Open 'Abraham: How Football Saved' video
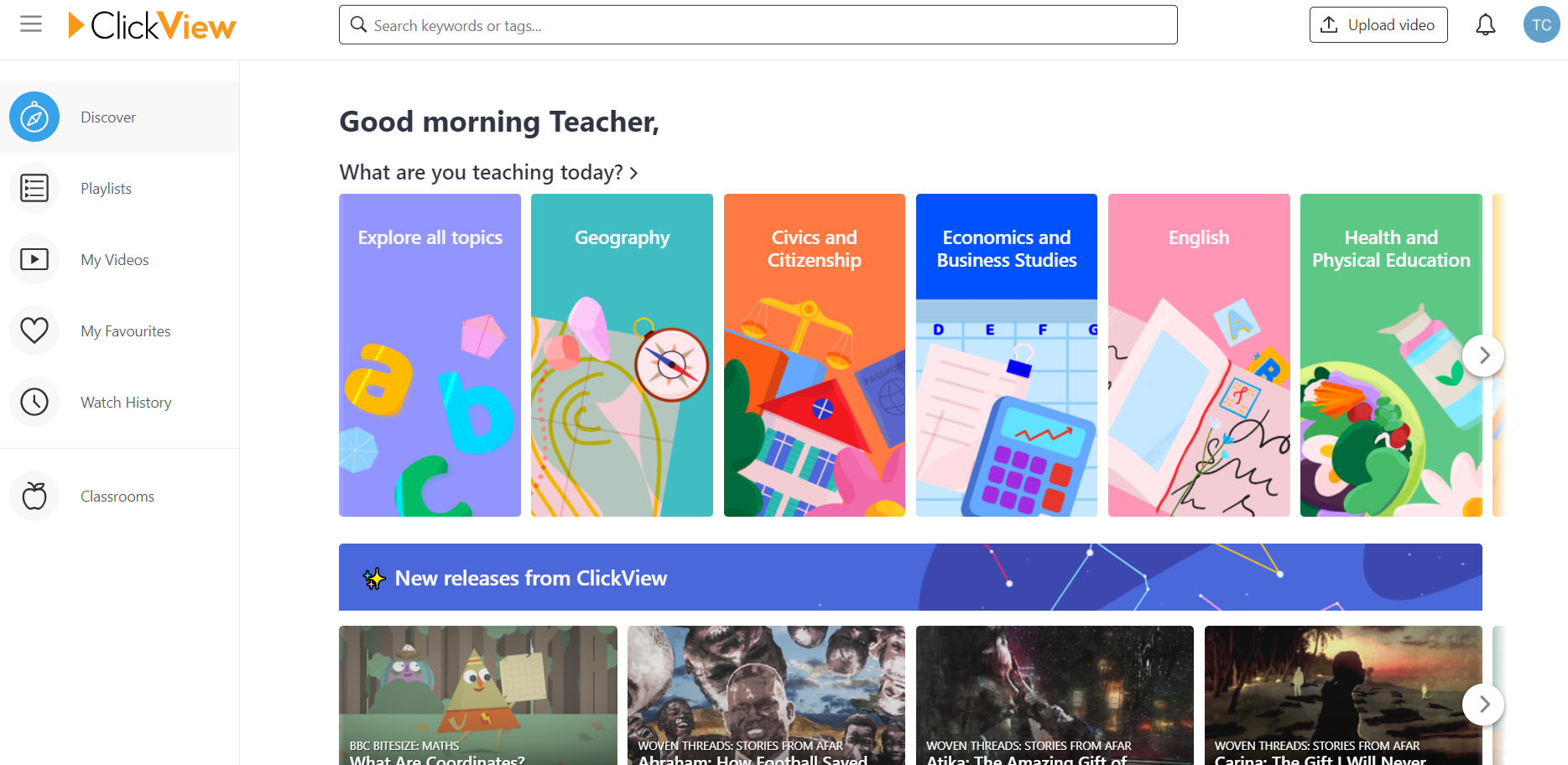The height and width of the screenshot is (765, 1568). click(766, 695)
